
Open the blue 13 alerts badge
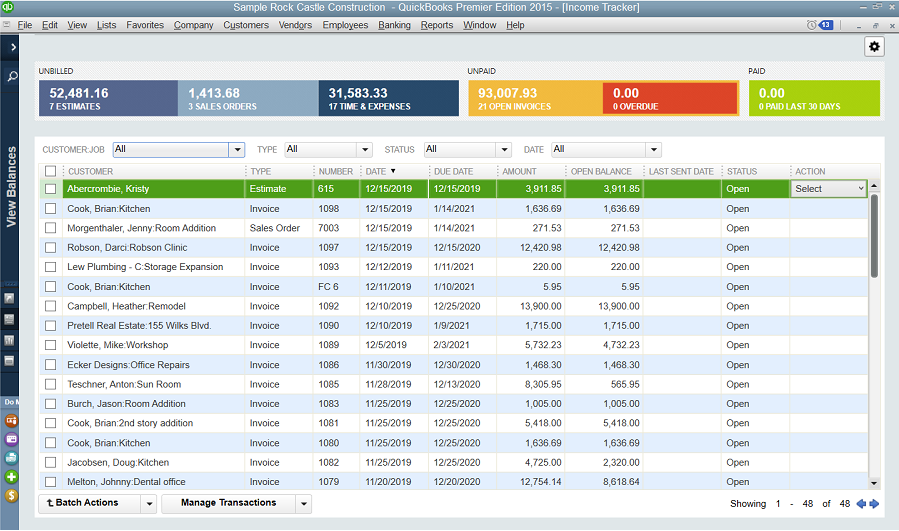(x=826, y=25)
